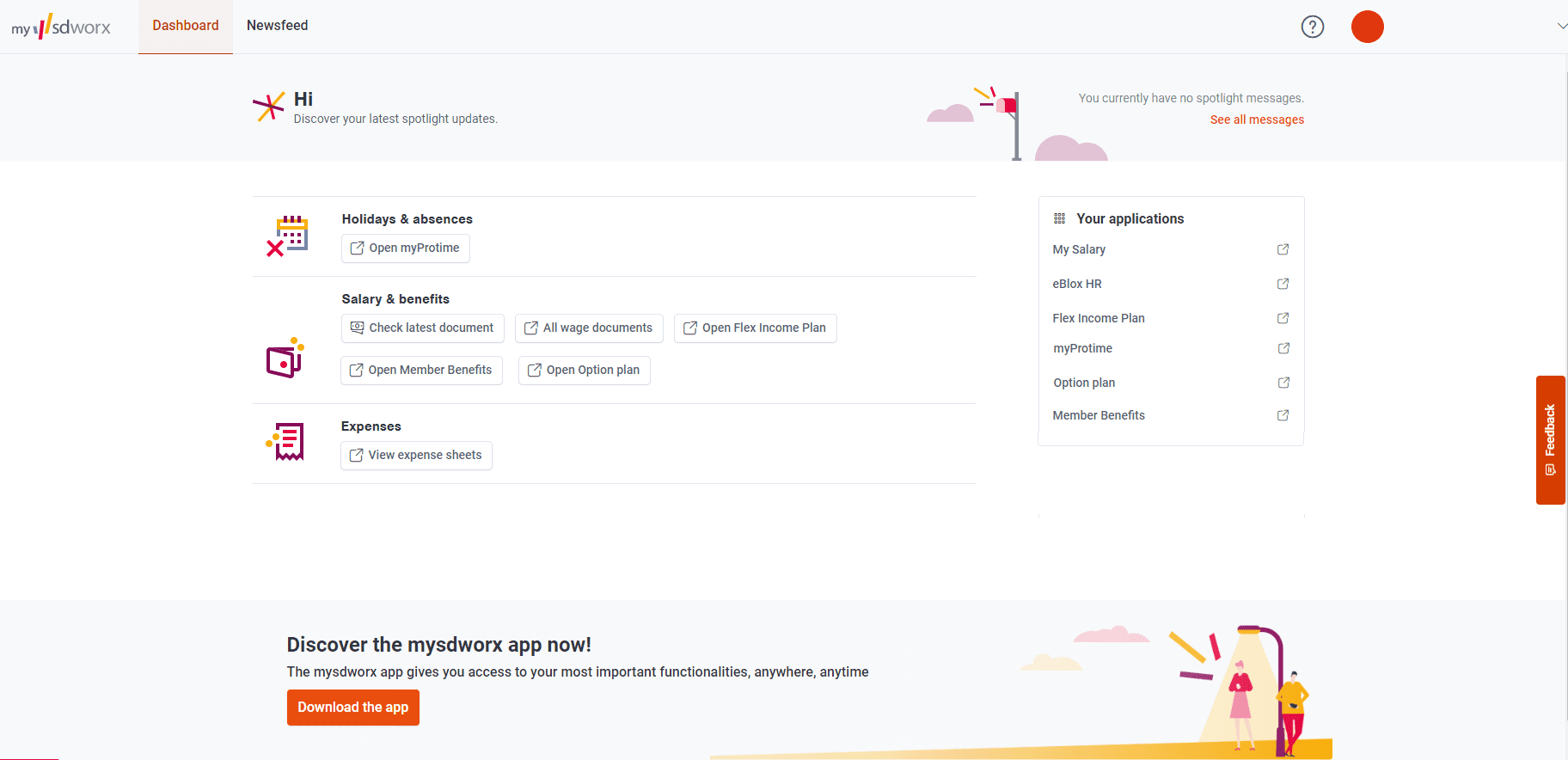
Task: Click the spotlight star icon beside Hi
Action: click(x=268, y=107)
